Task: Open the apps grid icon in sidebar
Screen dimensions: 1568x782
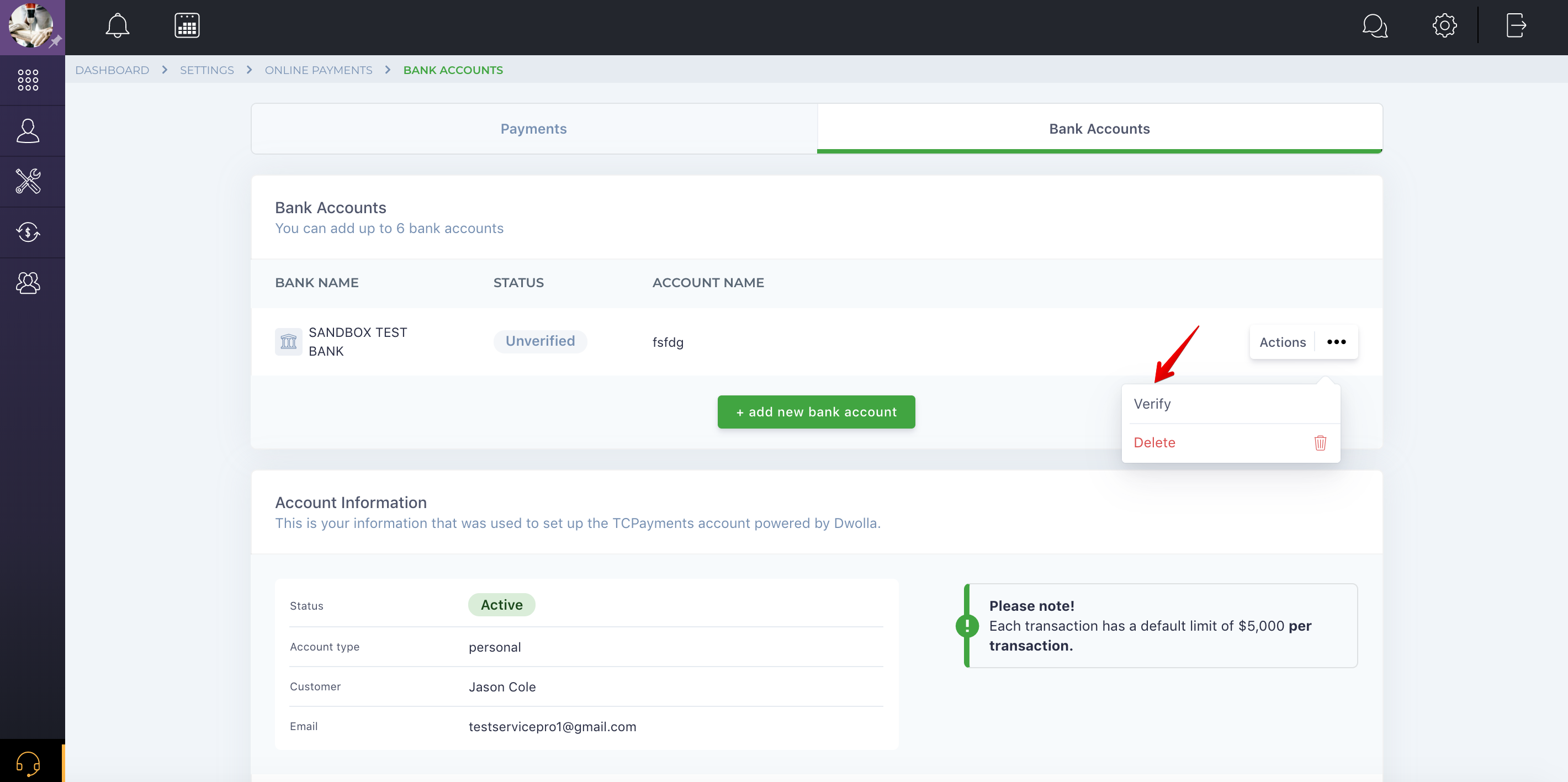Action: click(28, 80)
